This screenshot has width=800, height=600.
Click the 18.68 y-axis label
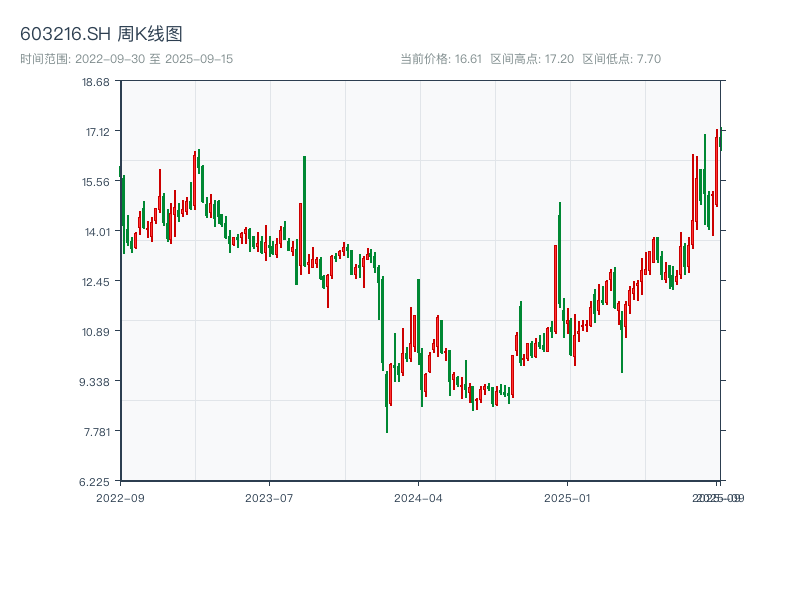click(x=95, y=82)
